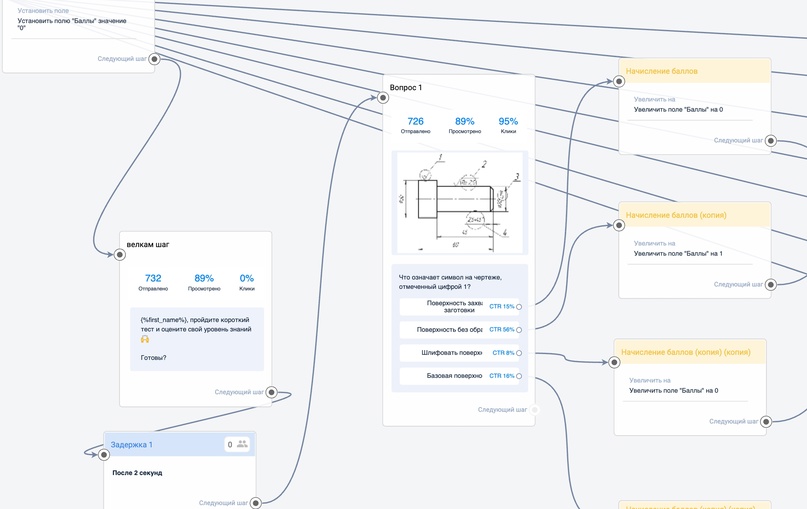Viewport: 807px width, 509px height.
Task: Click the output connector of велкам шаг block
Action: click(271, 393)
